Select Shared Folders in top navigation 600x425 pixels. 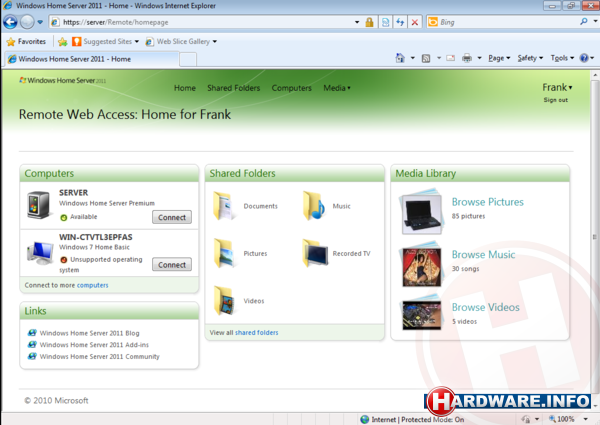[x=233, y=88]
